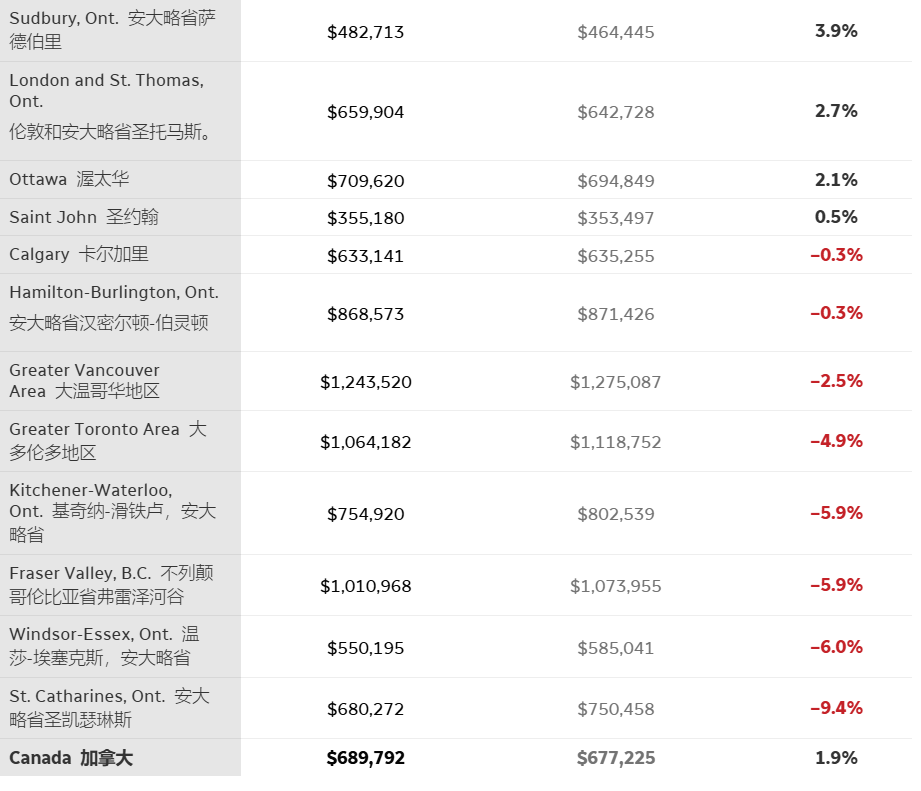The width and height of the screenshot is (921, 791).
Task: Select the 3.9% change value
Action: (836, 31)
